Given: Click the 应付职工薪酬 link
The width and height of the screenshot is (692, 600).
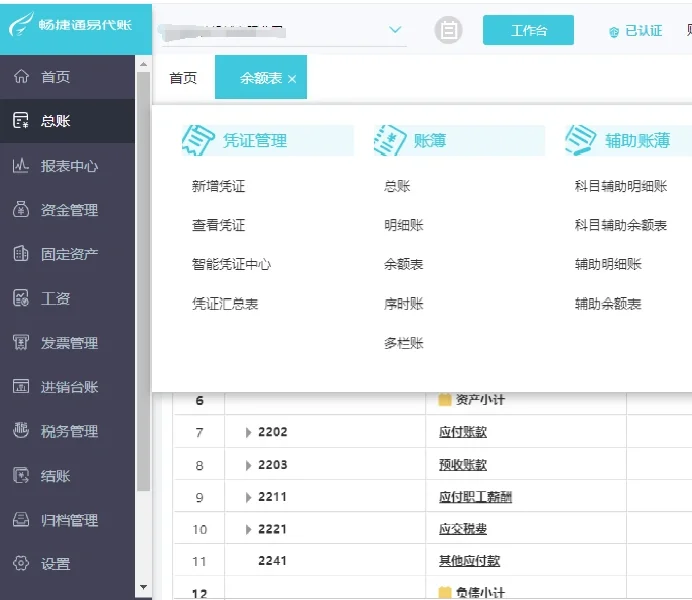Looking at the screenshot, I should pos(475,497).
